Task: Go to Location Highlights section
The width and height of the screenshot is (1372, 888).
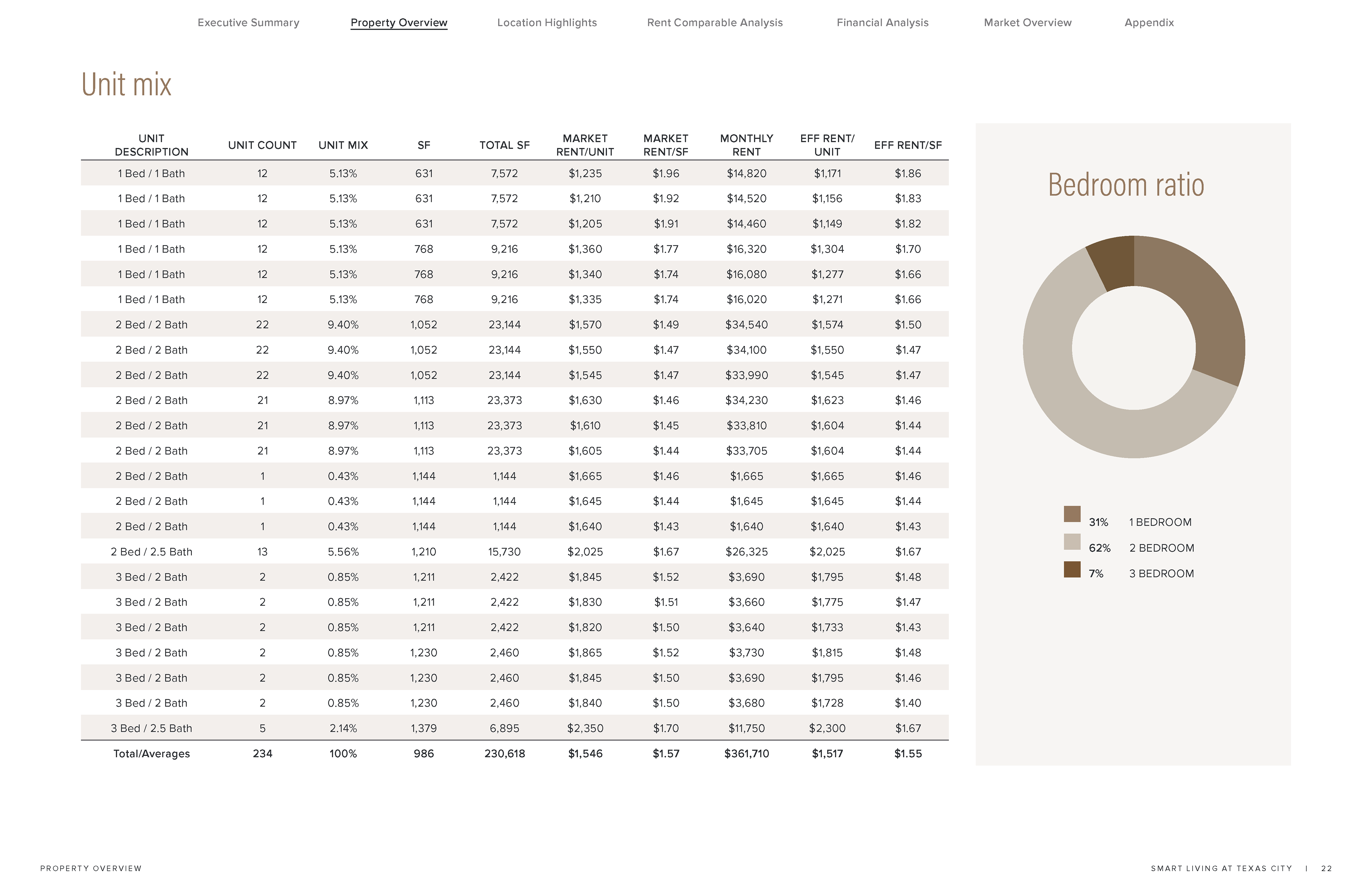Action: point(547,23)
